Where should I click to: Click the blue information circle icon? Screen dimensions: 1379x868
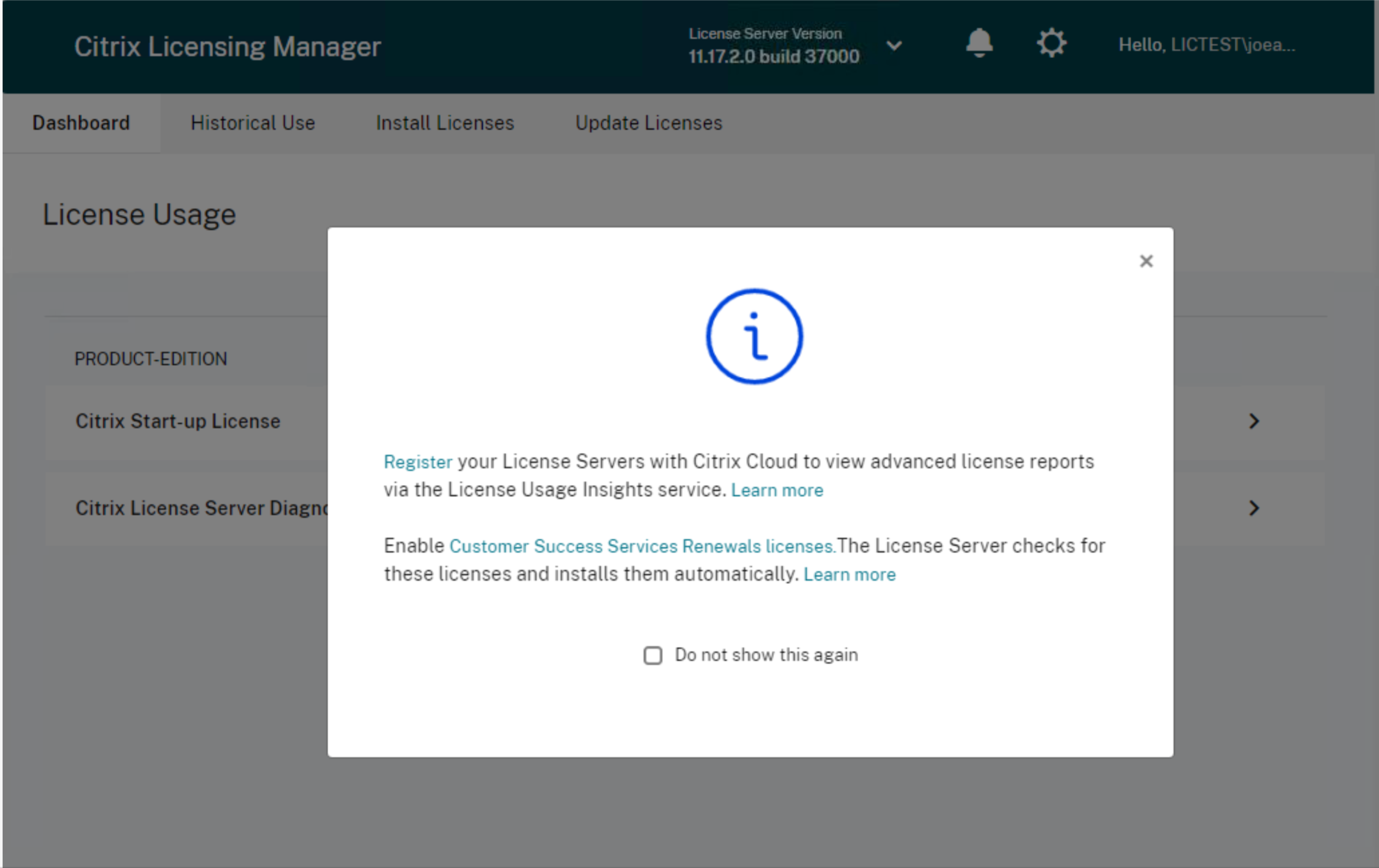click(x=754, y=336)
